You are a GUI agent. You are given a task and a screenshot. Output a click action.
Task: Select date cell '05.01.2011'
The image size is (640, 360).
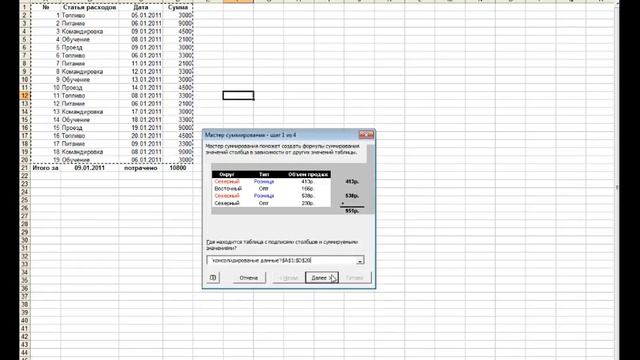click(141, 16)
